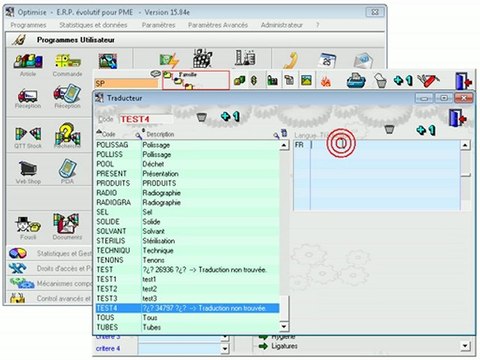Click the speech bubble icon above SP field
480x360 pixels.
pos(155,74)
